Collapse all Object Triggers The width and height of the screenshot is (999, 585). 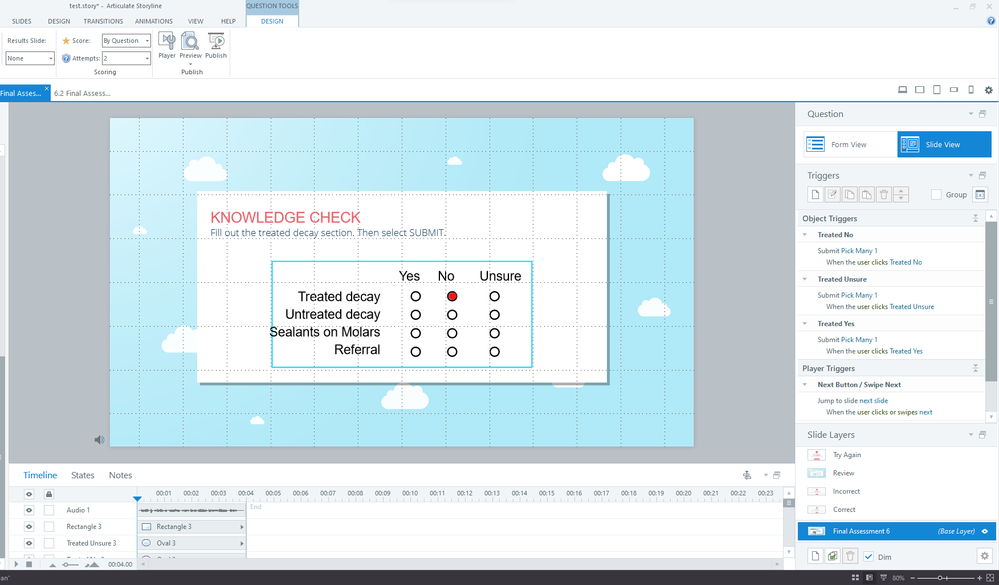tap(975, 219)
